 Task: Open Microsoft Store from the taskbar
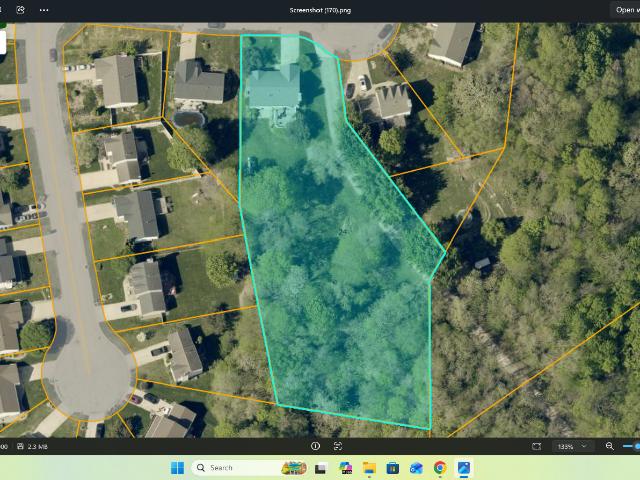click(x=393, y=468)
